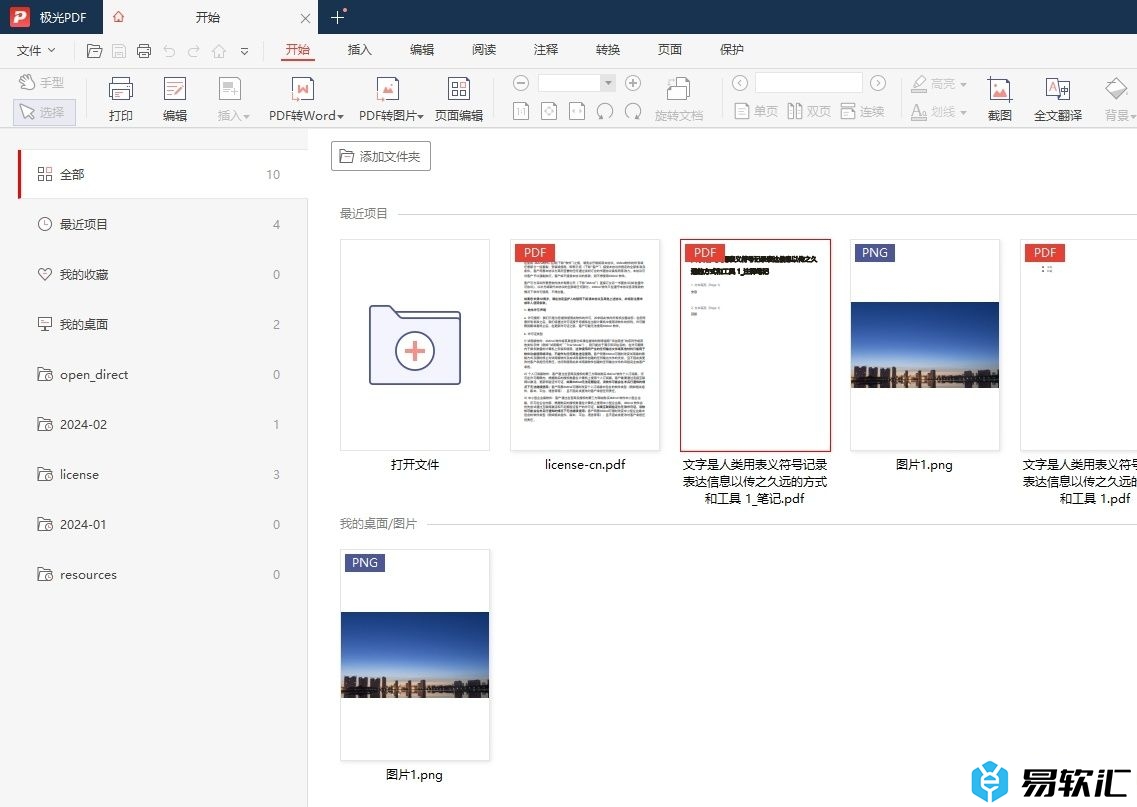Image resolution: width=1137 pixels, height=807 pixels.
Task: Switch to the 保护 ribbon tab
Action: point(732,50)
